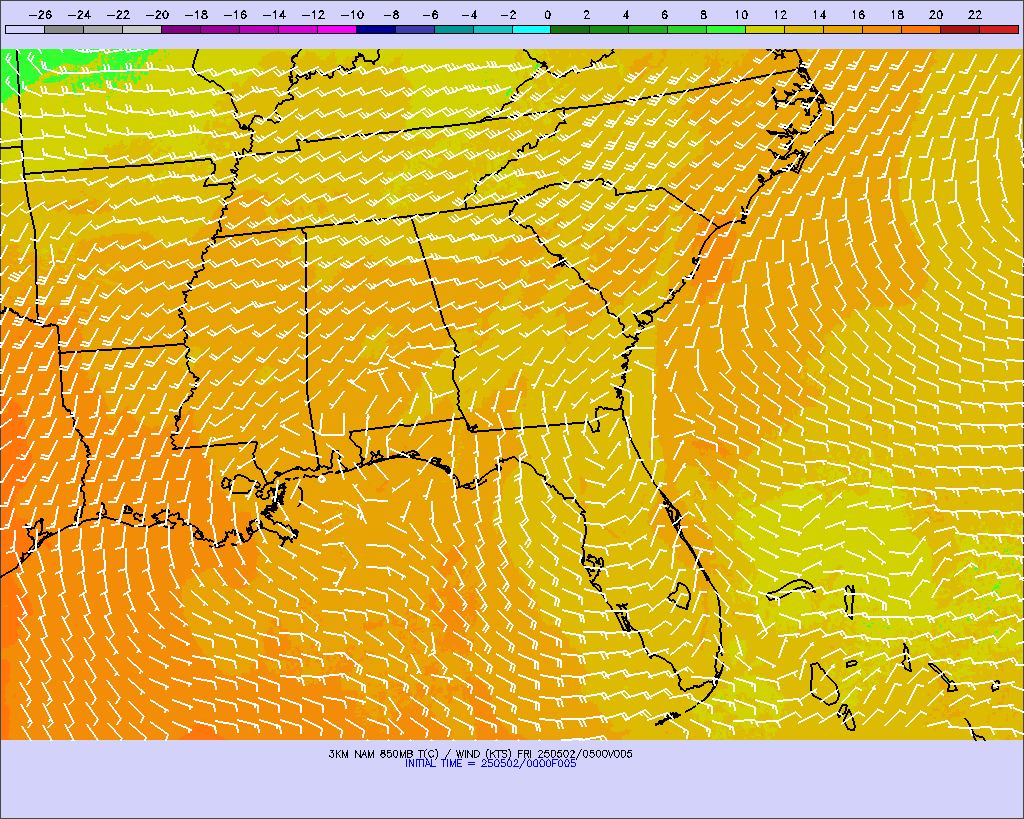Click the Lake Okeechobee outline in Florida
The image size is (1024, 819).
pos(679,595)
